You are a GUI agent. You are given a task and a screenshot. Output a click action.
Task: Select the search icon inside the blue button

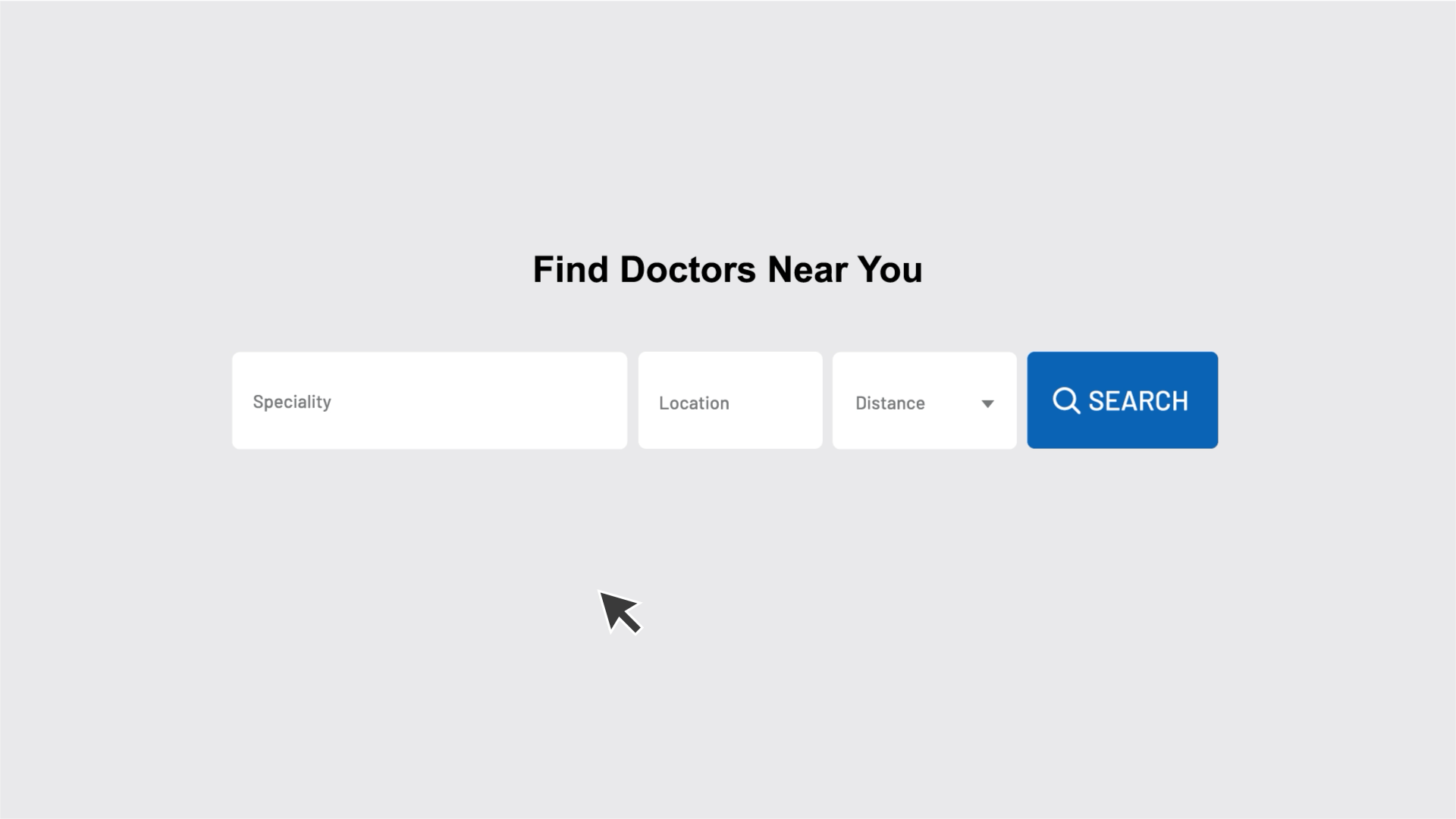click(x=1067, y=400)
